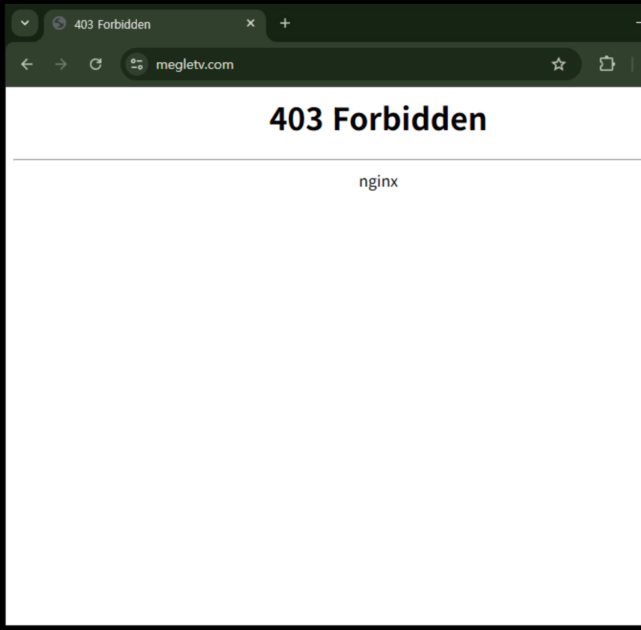Click the minimize dash at the top-right edge
This screenshot has height=630, width=641.
638,23
